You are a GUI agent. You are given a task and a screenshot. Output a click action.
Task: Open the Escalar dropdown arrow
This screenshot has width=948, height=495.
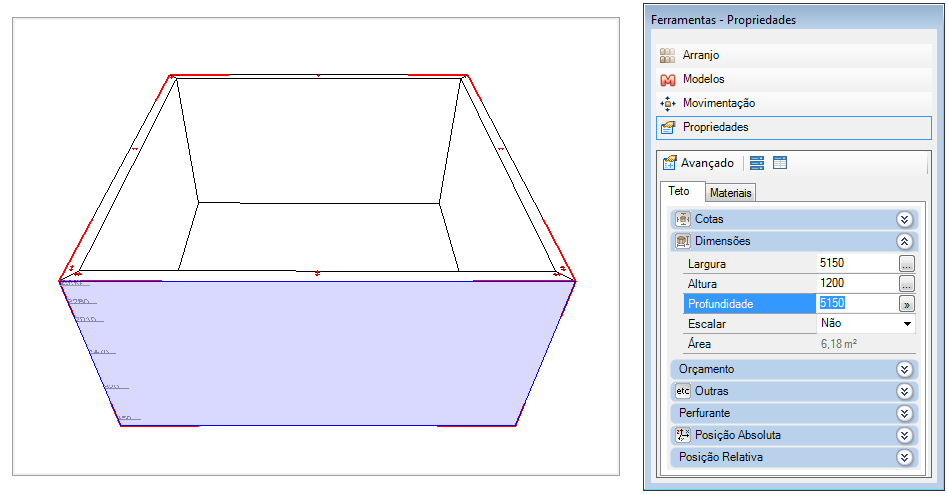click(x=907, y=324)
